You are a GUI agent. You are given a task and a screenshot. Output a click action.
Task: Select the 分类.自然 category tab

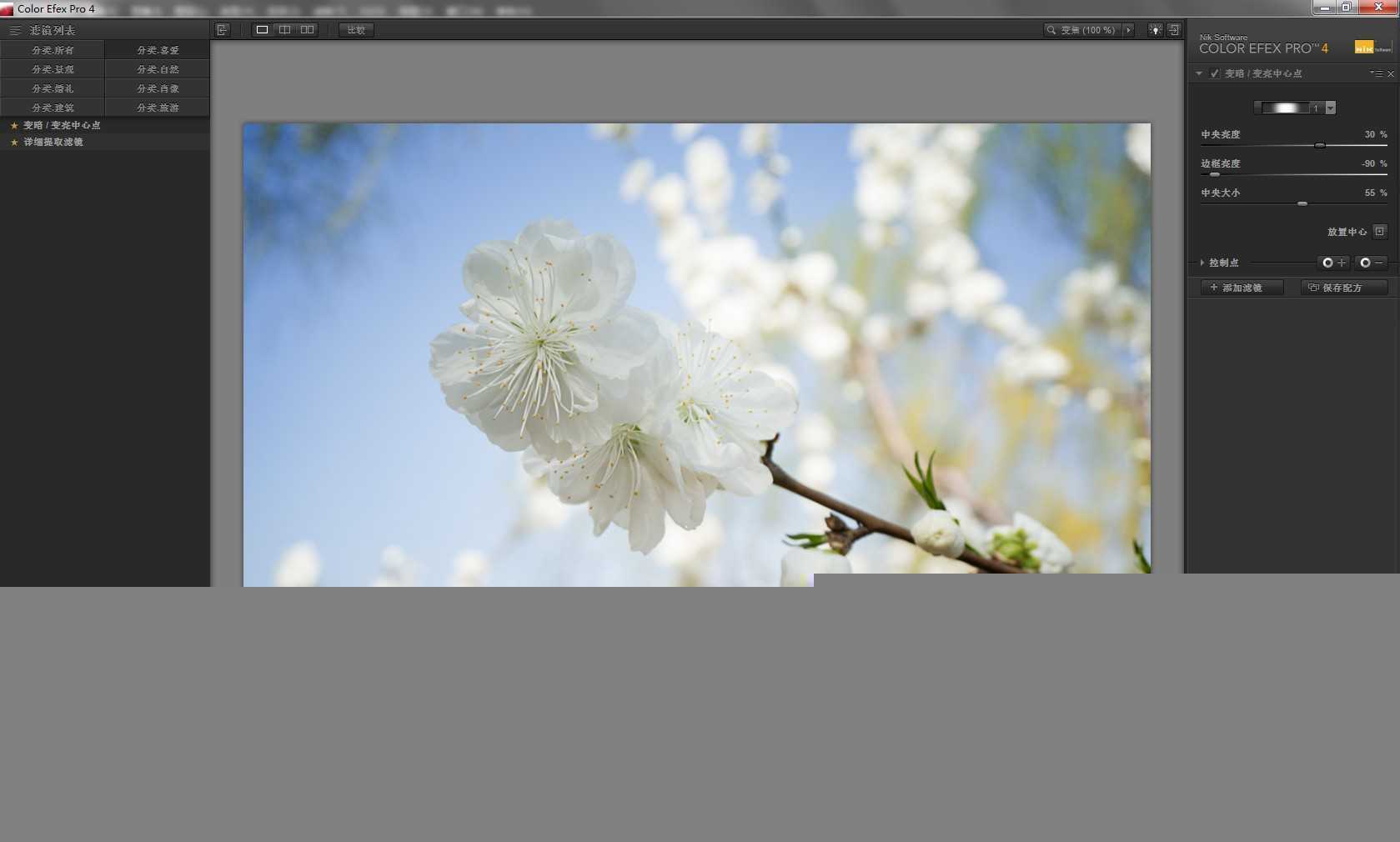158,69
